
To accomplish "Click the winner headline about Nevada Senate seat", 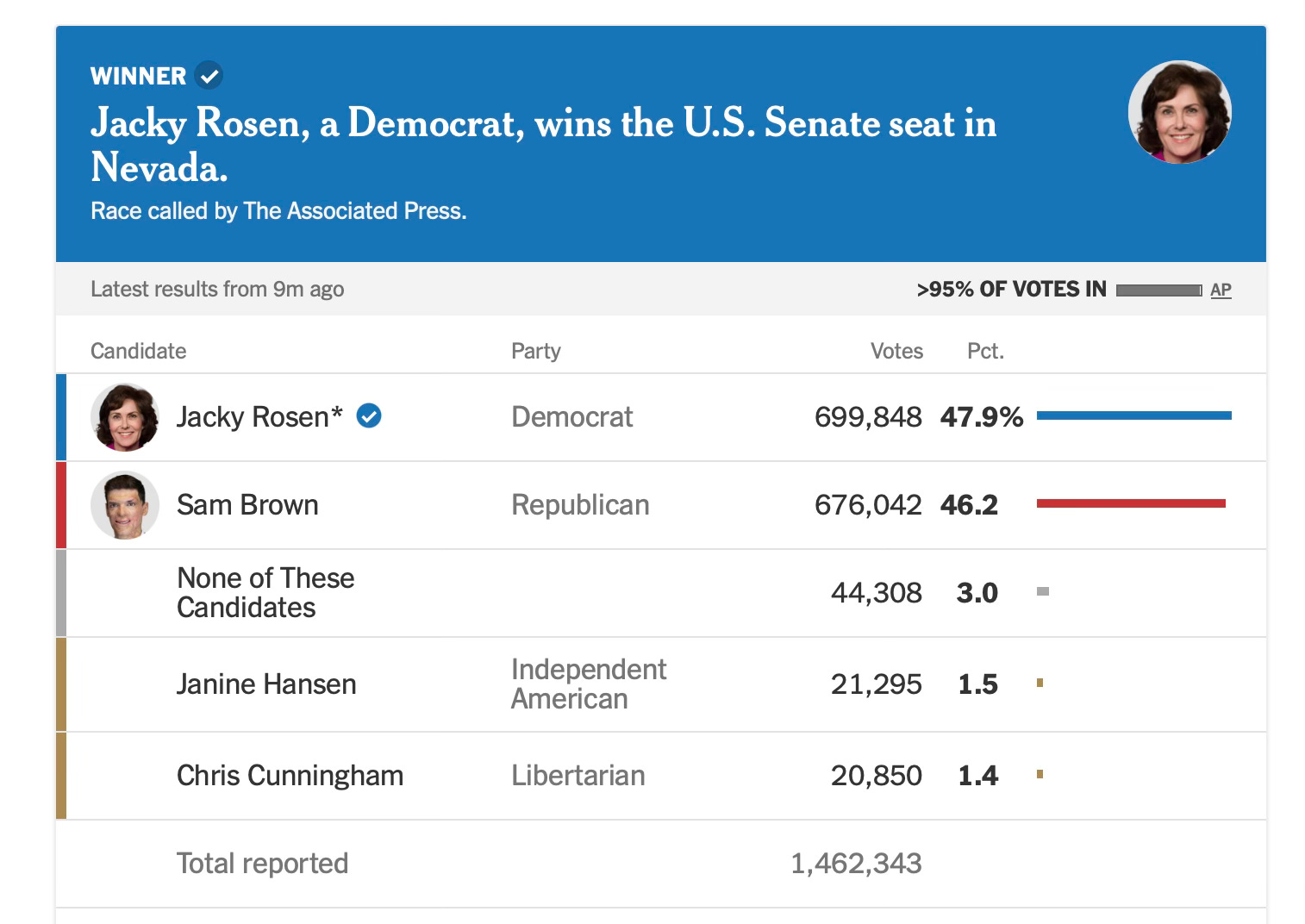I will [x=543, y=145].
